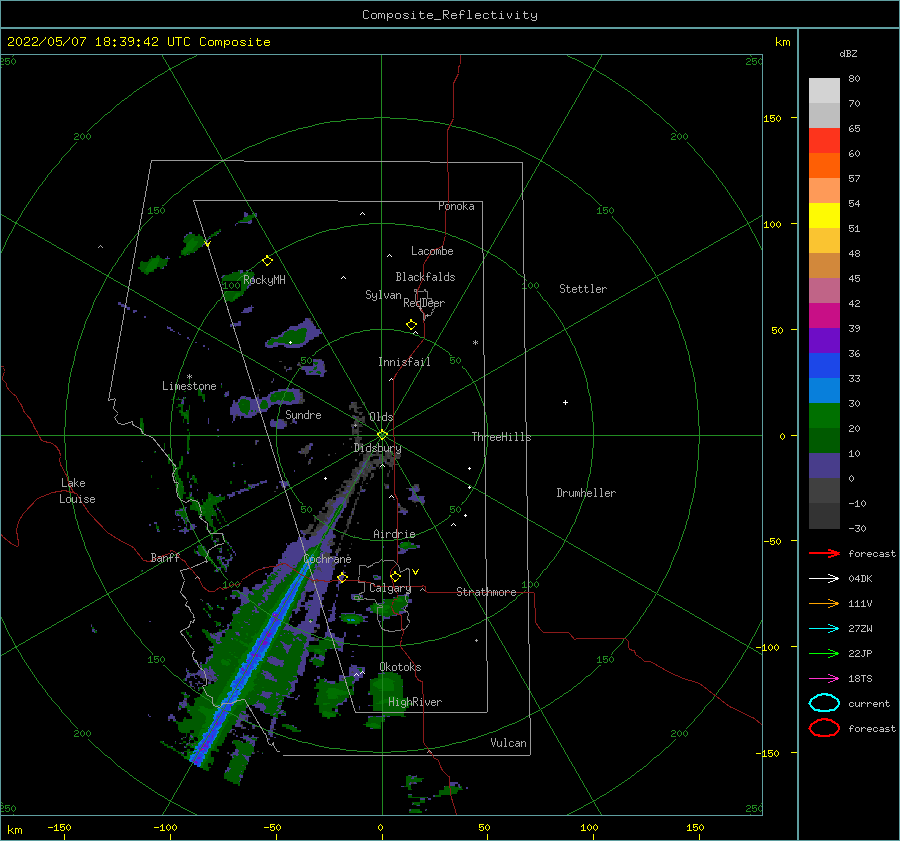
Task: Click the Vulcan label
Action: tap(508, 743)
